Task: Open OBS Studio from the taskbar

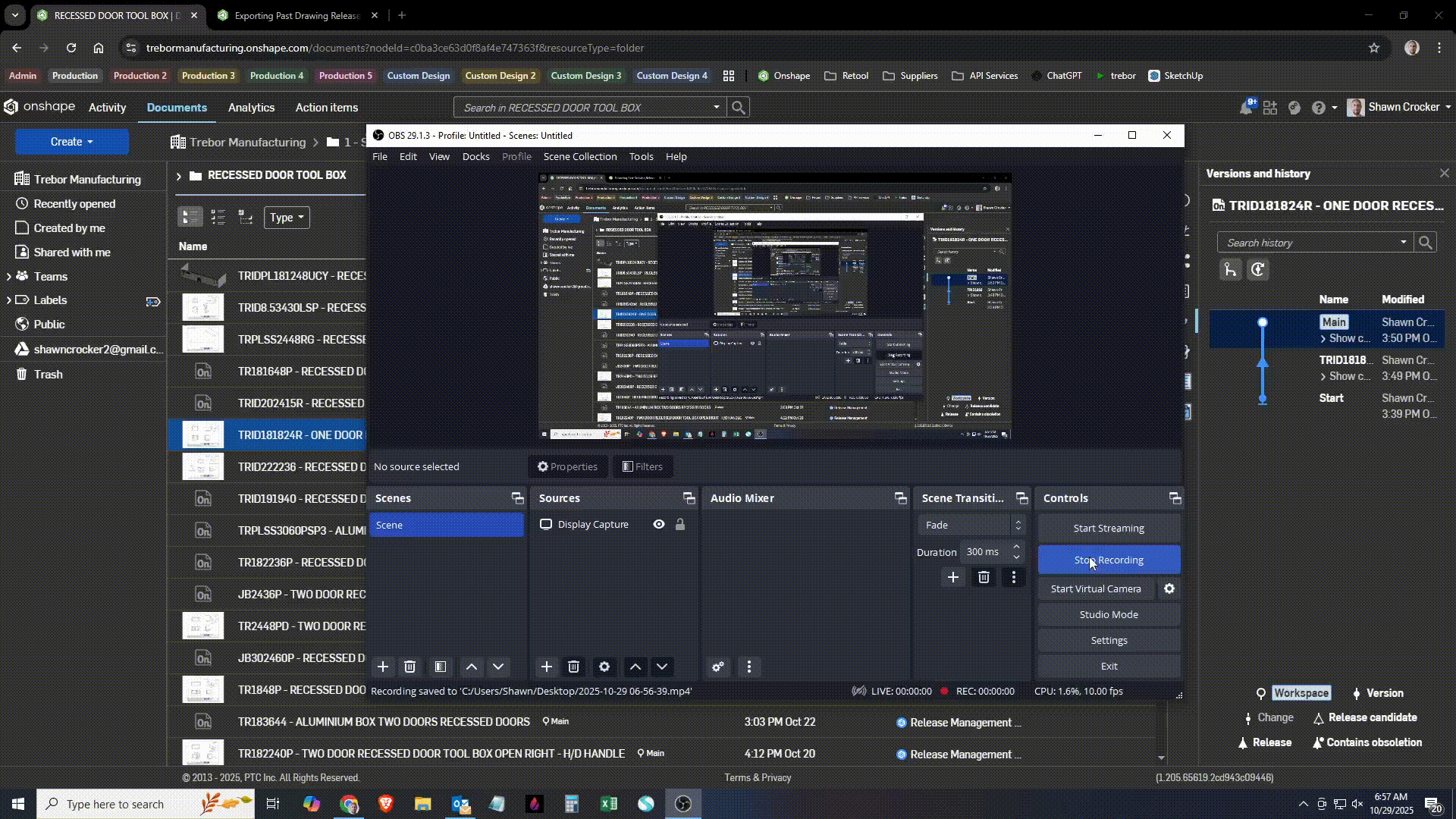Action: point(683,804)
